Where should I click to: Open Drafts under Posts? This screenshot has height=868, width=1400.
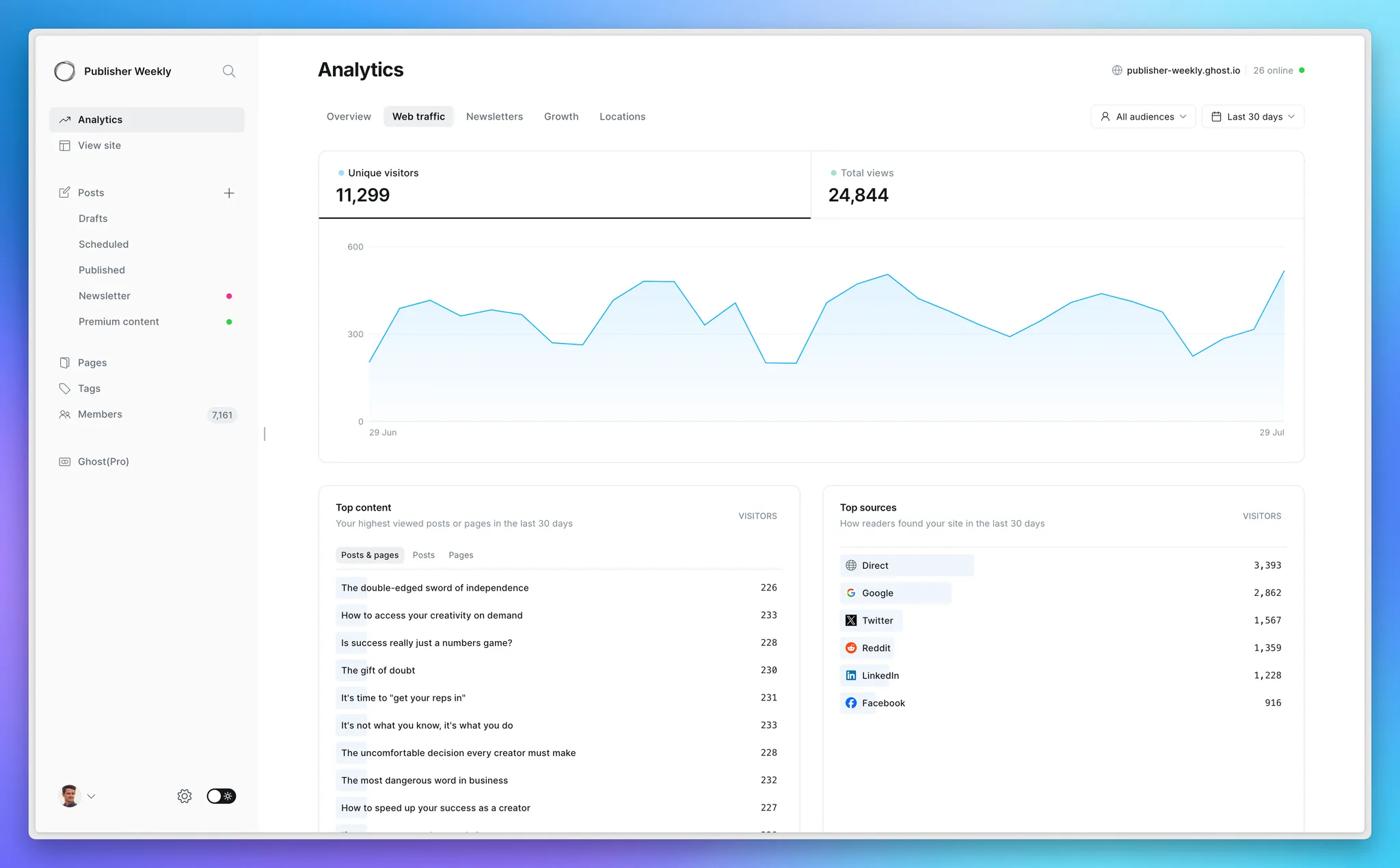click(x=92, y=218)
